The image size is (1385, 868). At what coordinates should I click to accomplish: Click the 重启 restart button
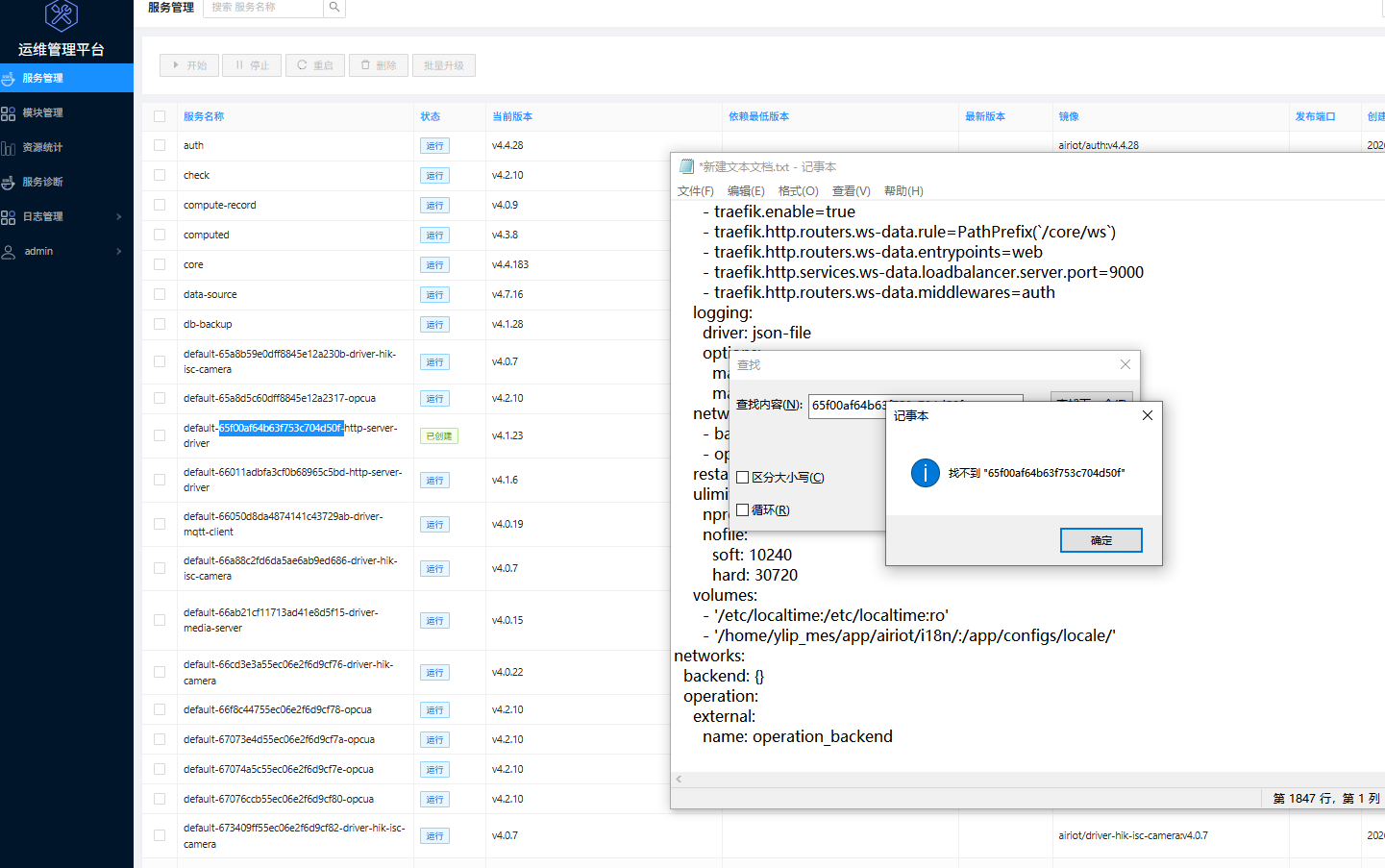pyautogui.click(x=315, y=65)
